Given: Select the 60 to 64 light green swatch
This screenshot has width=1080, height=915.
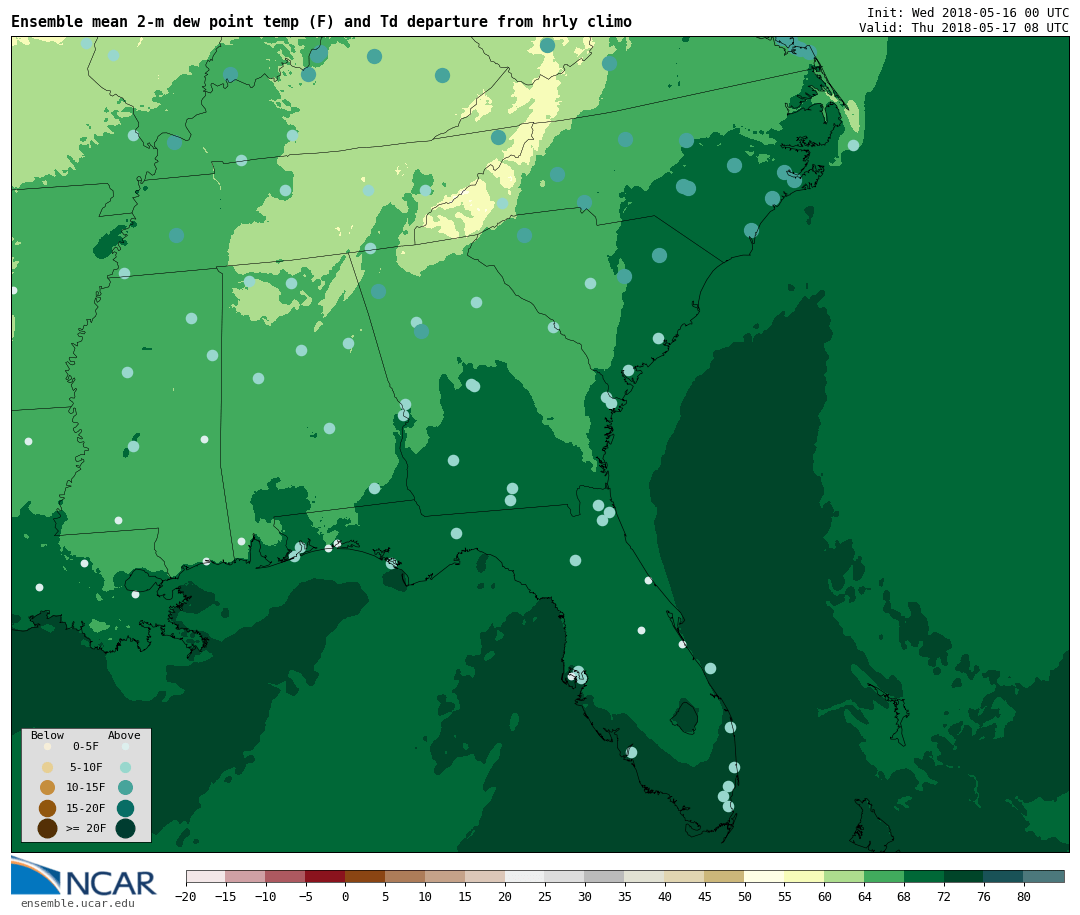Looking at the screenshot, I should (x=843, y=876).
